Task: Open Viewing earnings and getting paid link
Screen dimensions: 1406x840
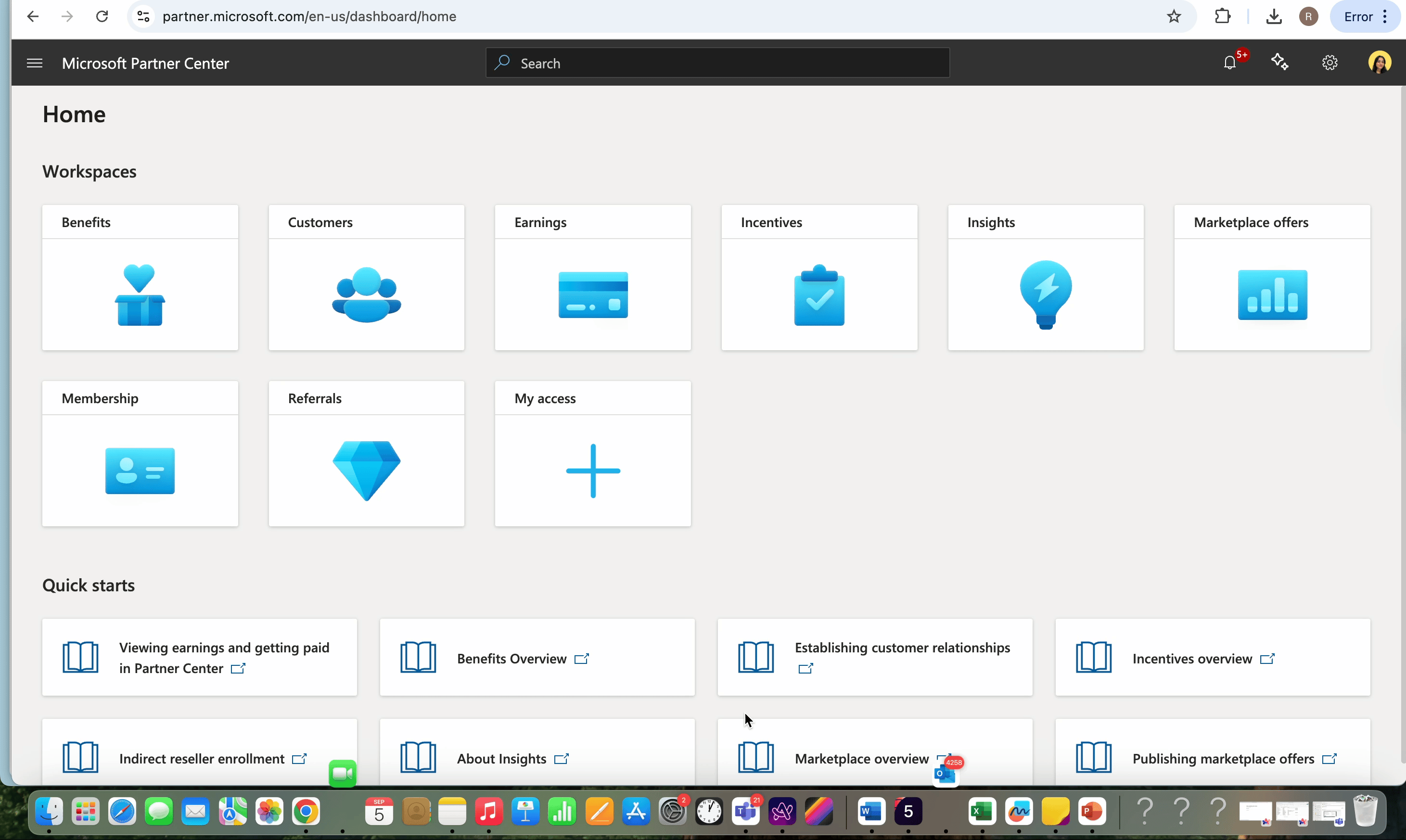Action: click(x=200, y=657)
